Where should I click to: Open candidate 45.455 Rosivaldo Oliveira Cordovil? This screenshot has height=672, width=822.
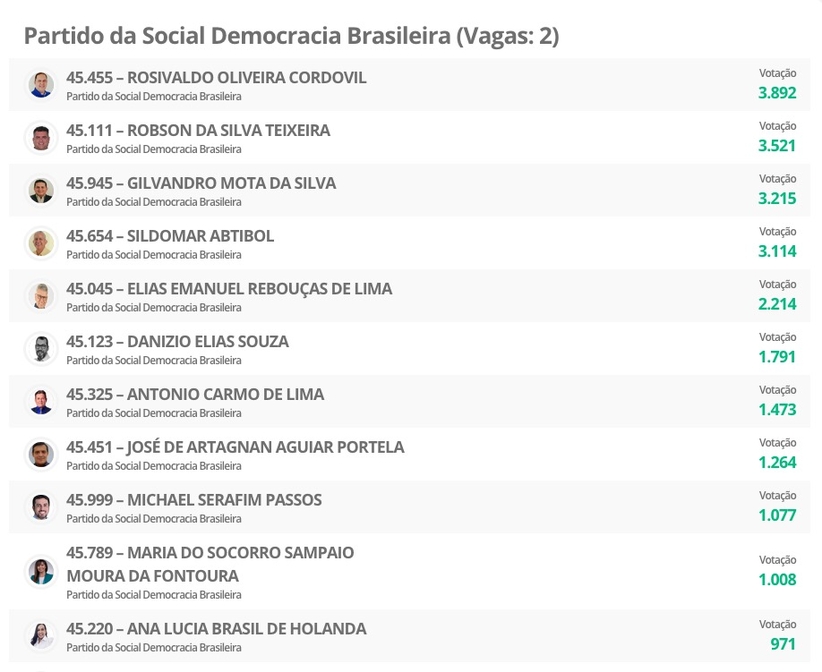(x=216, y=78)
